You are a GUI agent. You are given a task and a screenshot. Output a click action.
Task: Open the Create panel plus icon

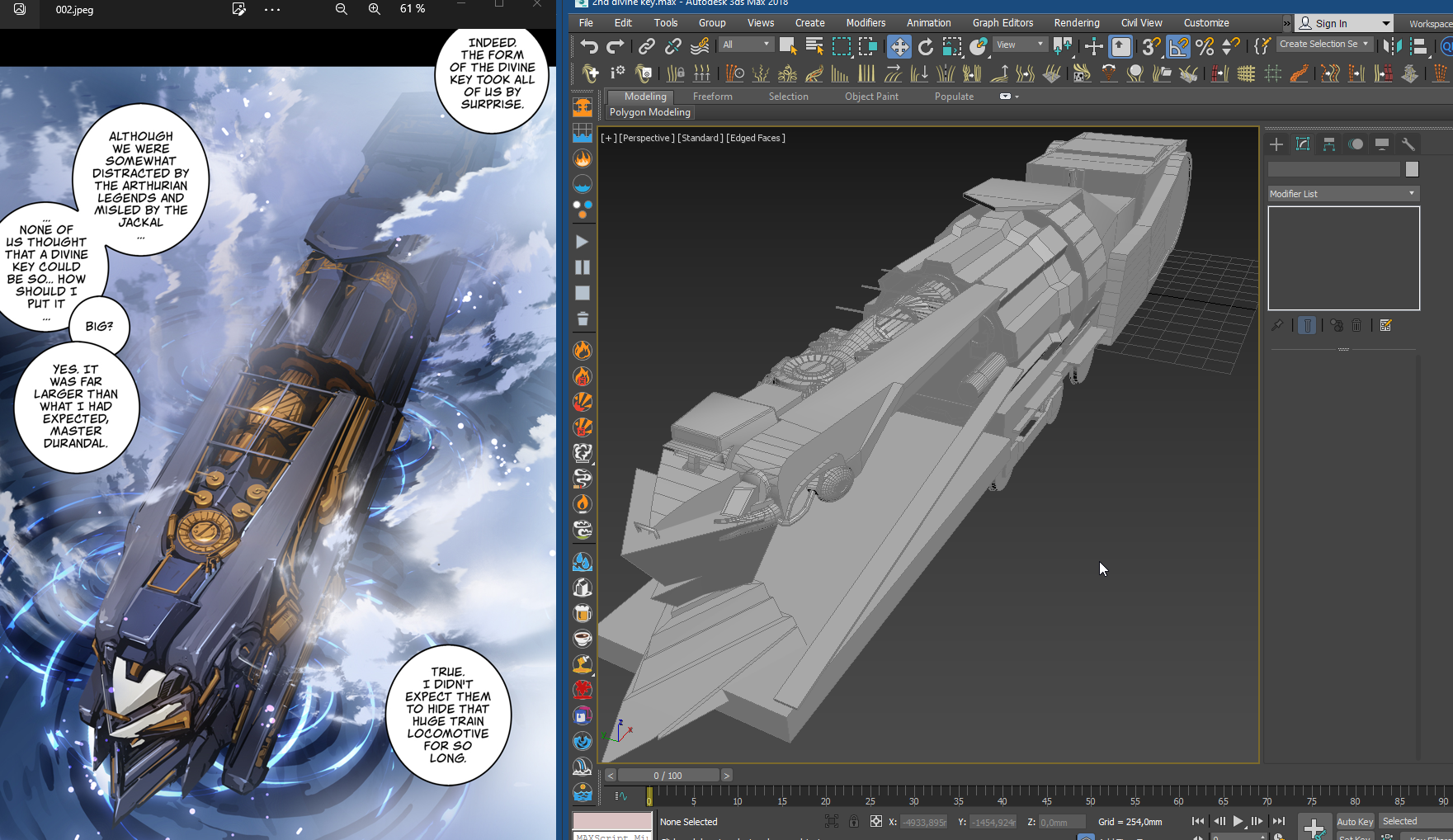1276,144
